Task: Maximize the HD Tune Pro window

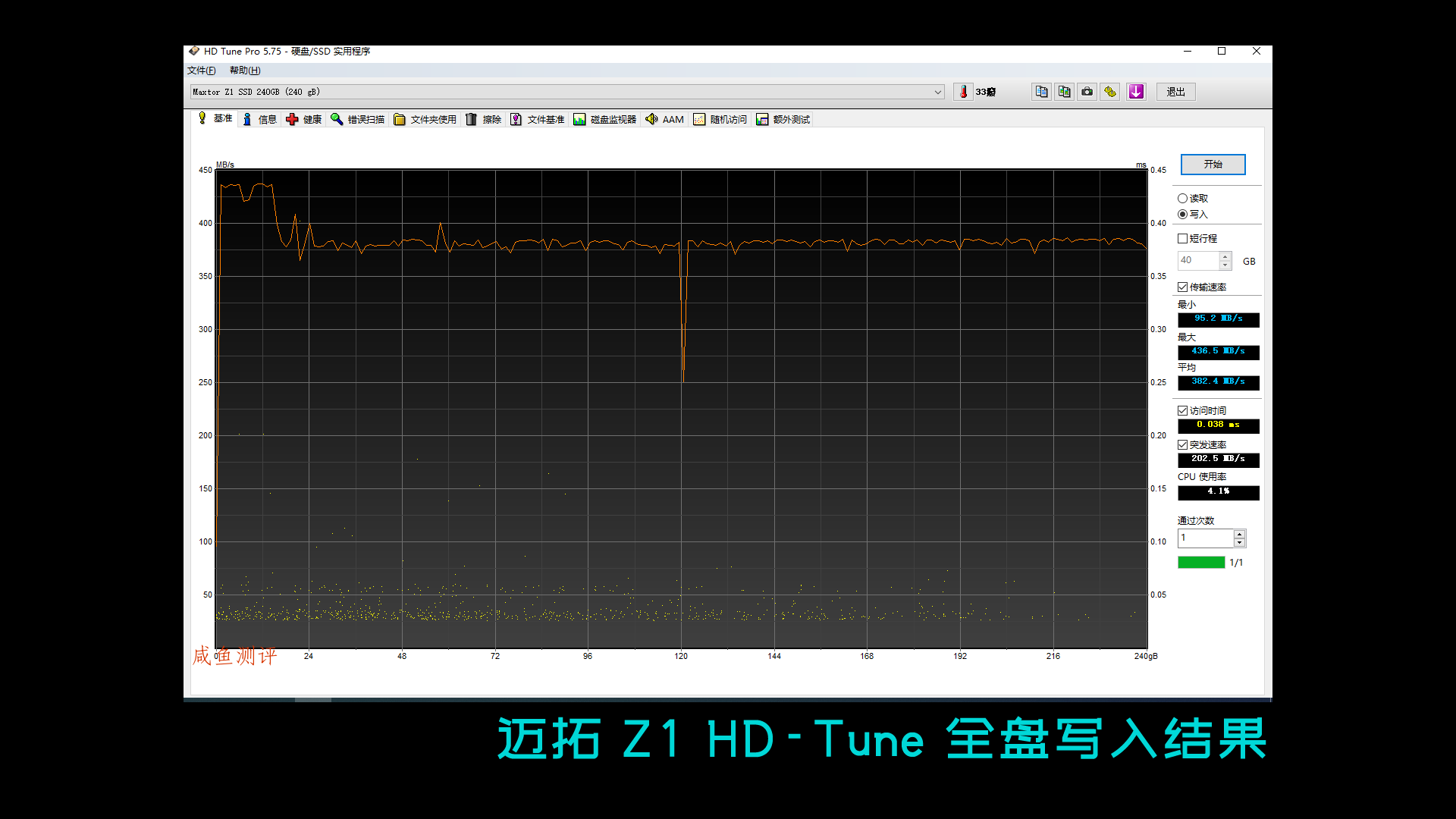Action: point(1222,51)
